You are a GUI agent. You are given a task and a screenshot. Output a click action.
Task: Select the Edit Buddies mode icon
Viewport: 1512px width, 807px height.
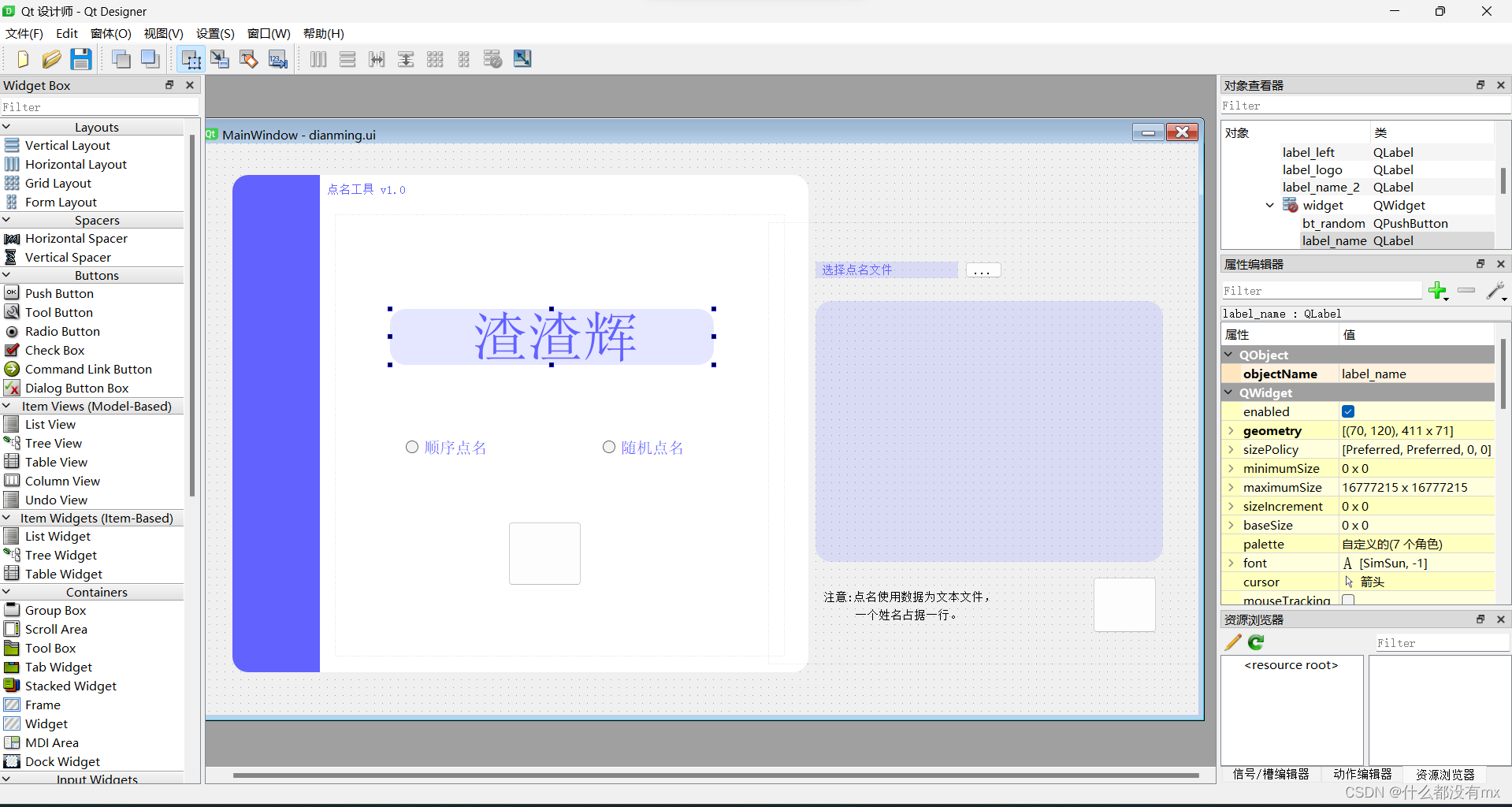pos(249,59)
